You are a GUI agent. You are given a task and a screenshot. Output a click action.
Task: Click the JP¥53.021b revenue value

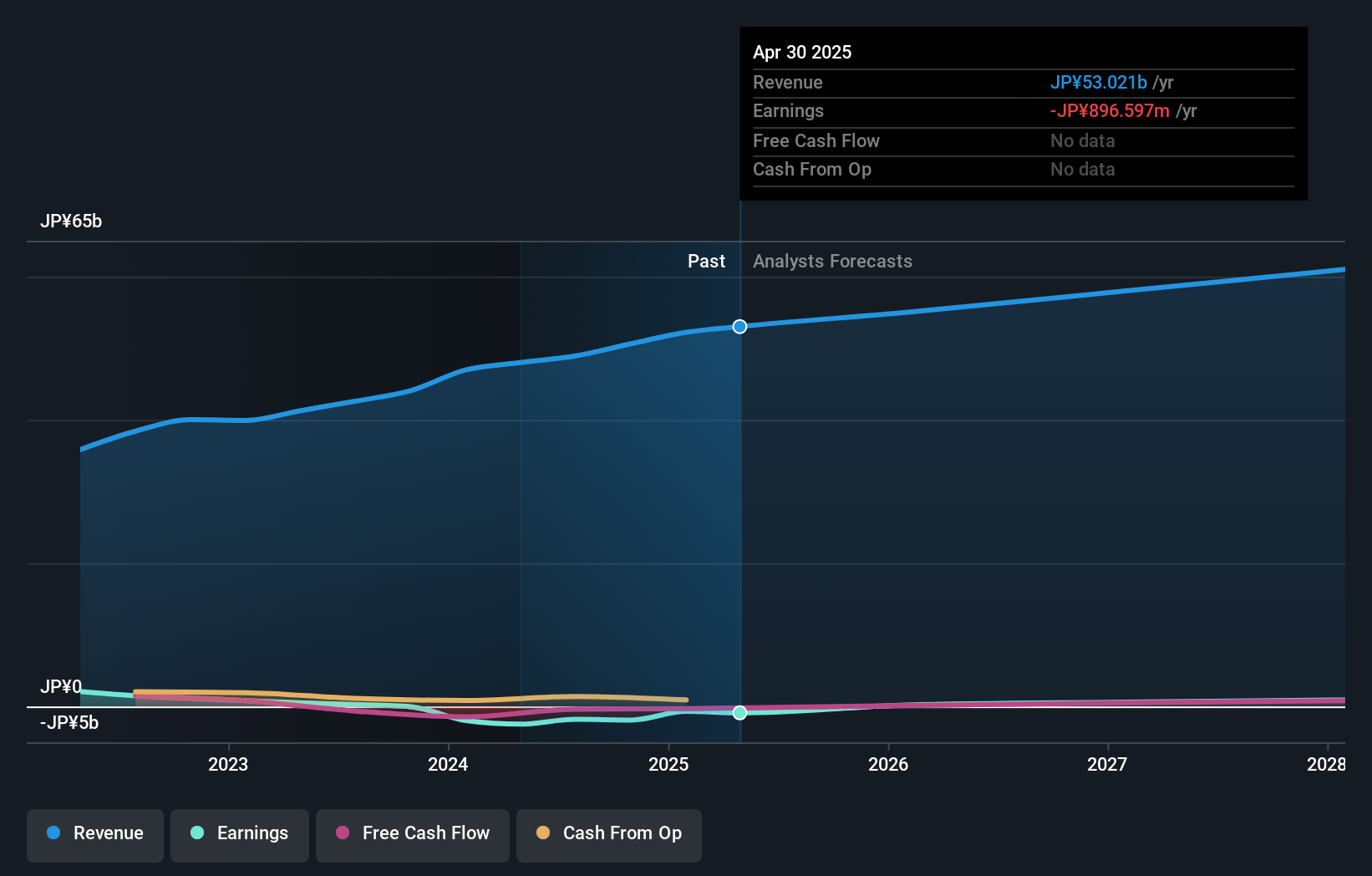tap(1098, 83)
